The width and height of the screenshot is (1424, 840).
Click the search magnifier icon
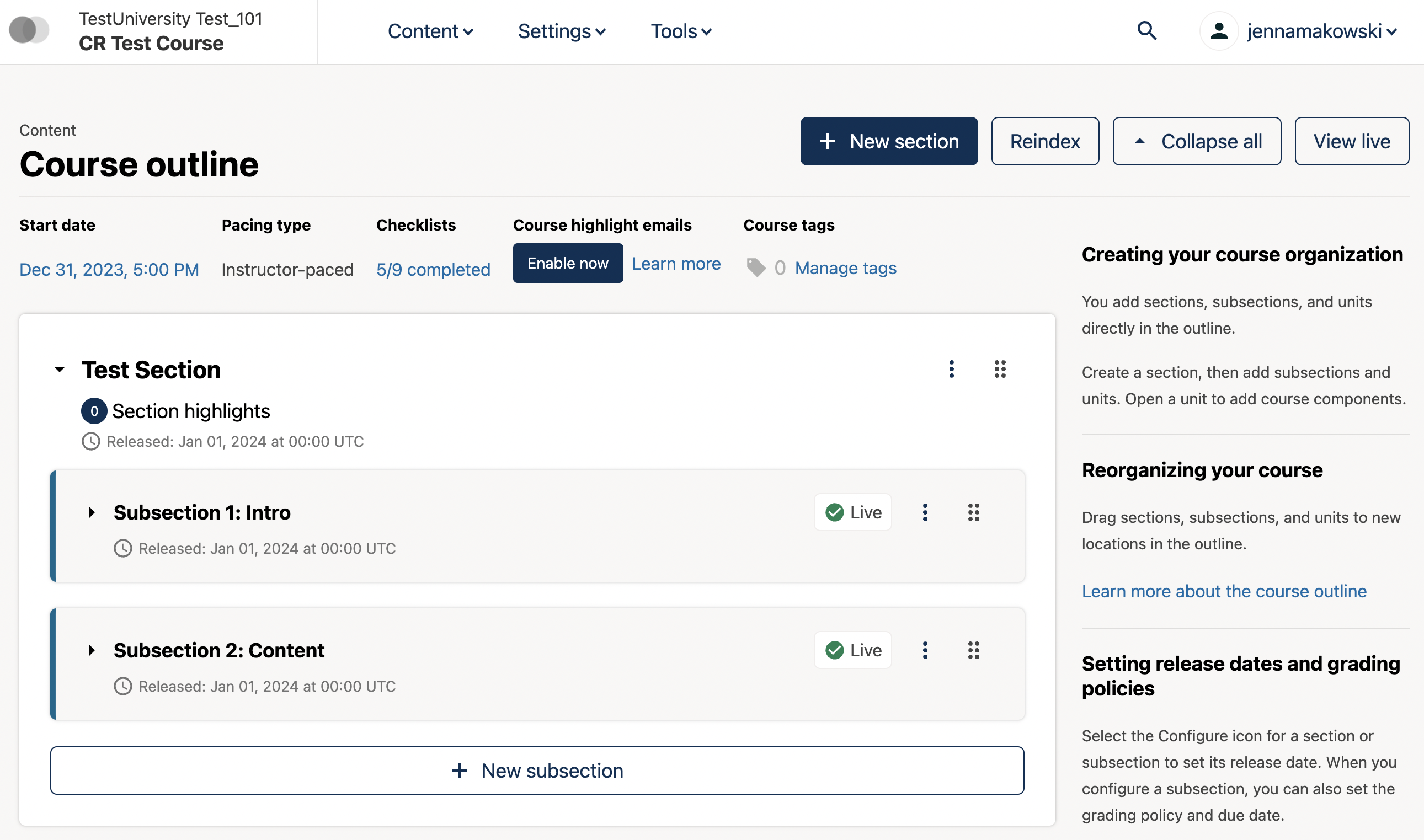click(1146, 30)
